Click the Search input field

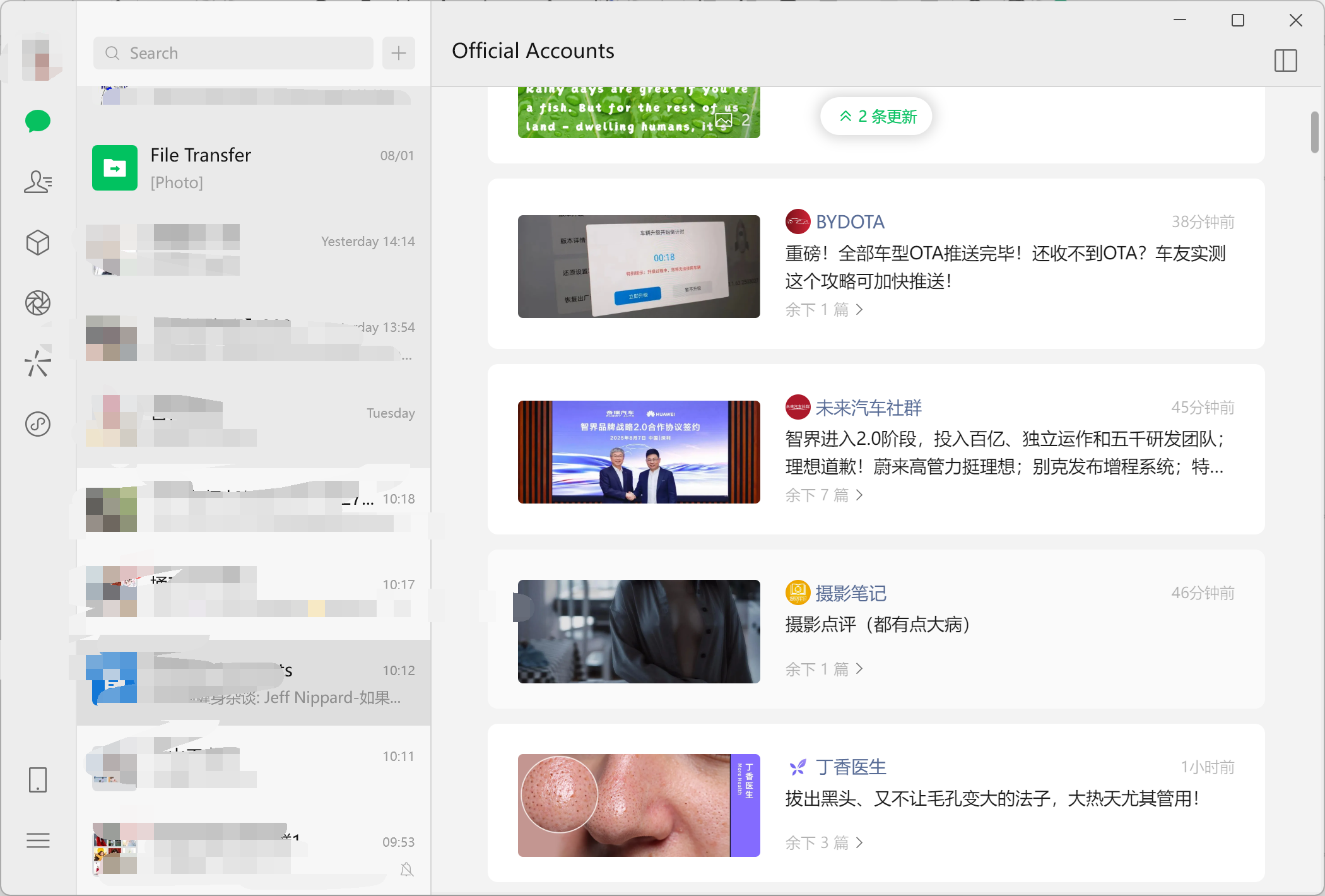(233, 53)
